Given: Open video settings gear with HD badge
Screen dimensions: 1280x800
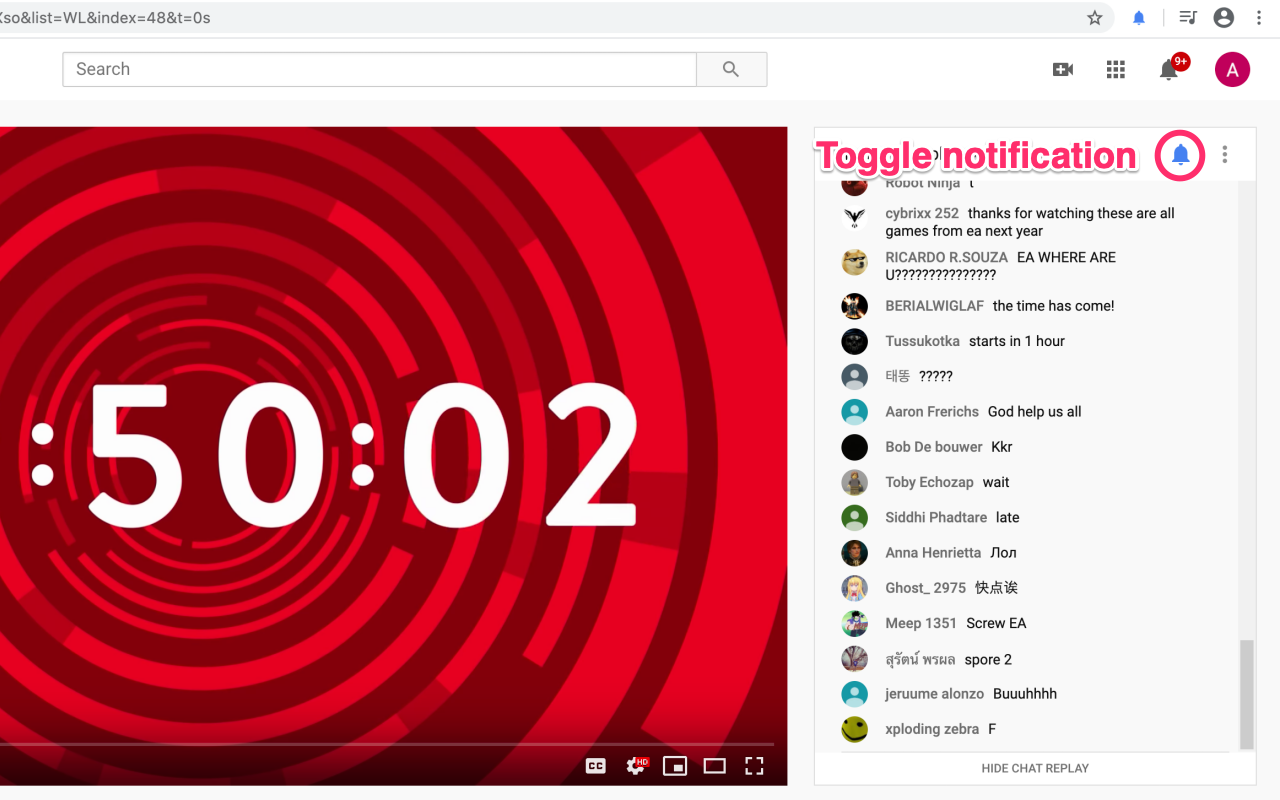Looking at the screenshot, I should coord(636,766).
